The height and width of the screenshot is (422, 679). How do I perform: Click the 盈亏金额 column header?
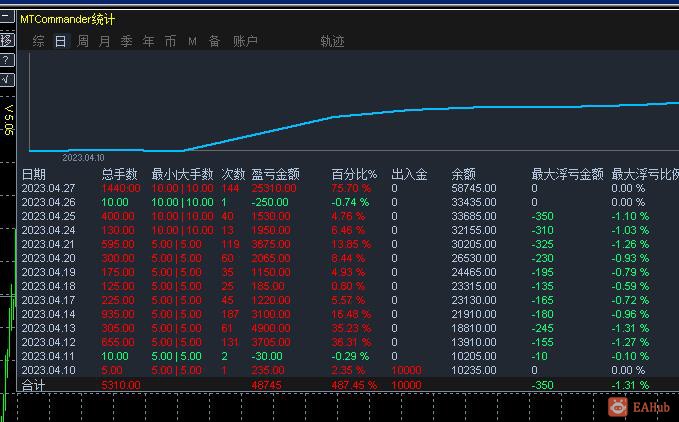tap(275, 174)
